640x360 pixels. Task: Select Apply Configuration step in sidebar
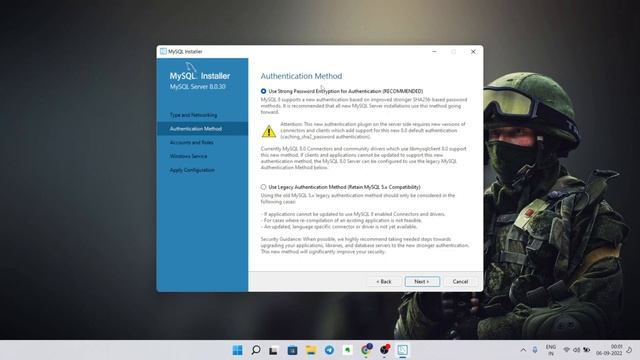point(192,170)
